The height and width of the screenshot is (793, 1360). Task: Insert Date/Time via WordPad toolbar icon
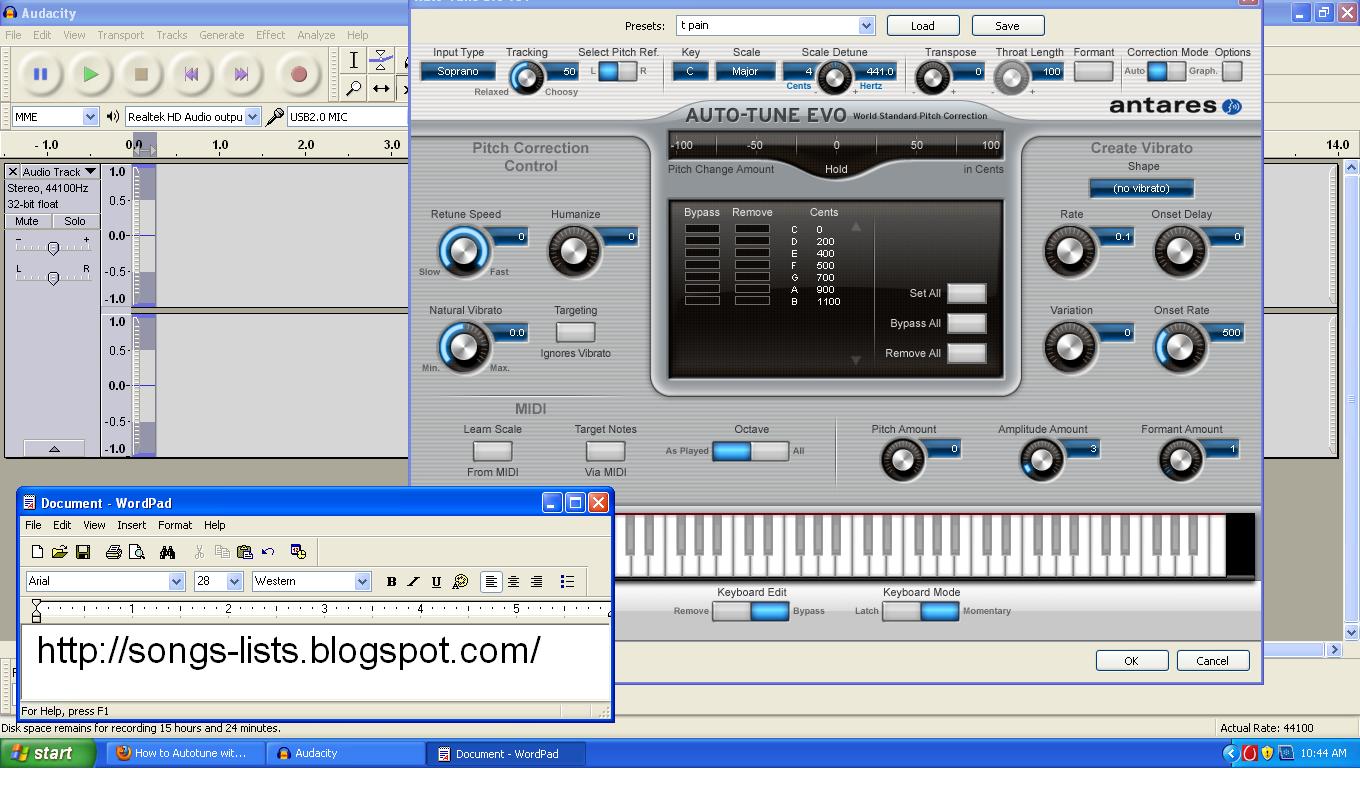(x=298, y=552)
